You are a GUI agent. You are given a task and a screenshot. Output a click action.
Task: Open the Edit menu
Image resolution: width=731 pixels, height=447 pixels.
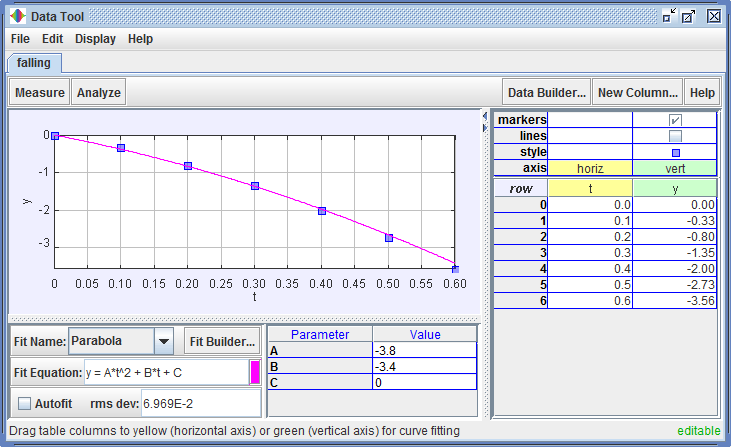tap(52, 39)
